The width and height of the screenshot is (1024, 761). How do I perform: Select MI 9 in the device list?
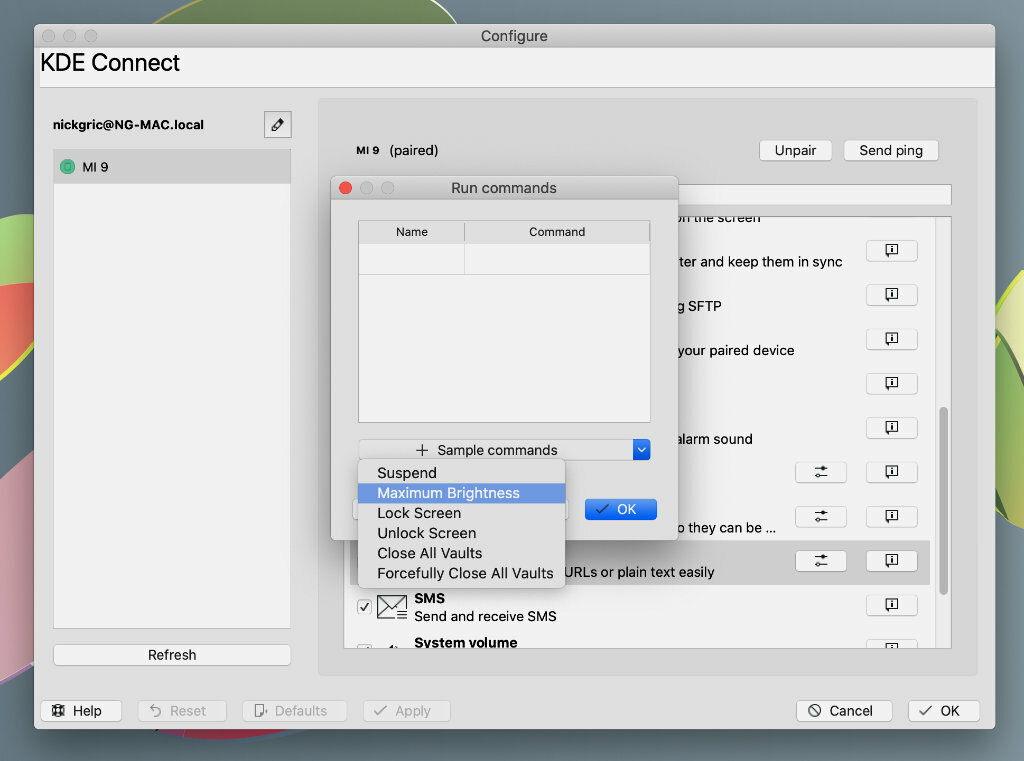(172, 167)
